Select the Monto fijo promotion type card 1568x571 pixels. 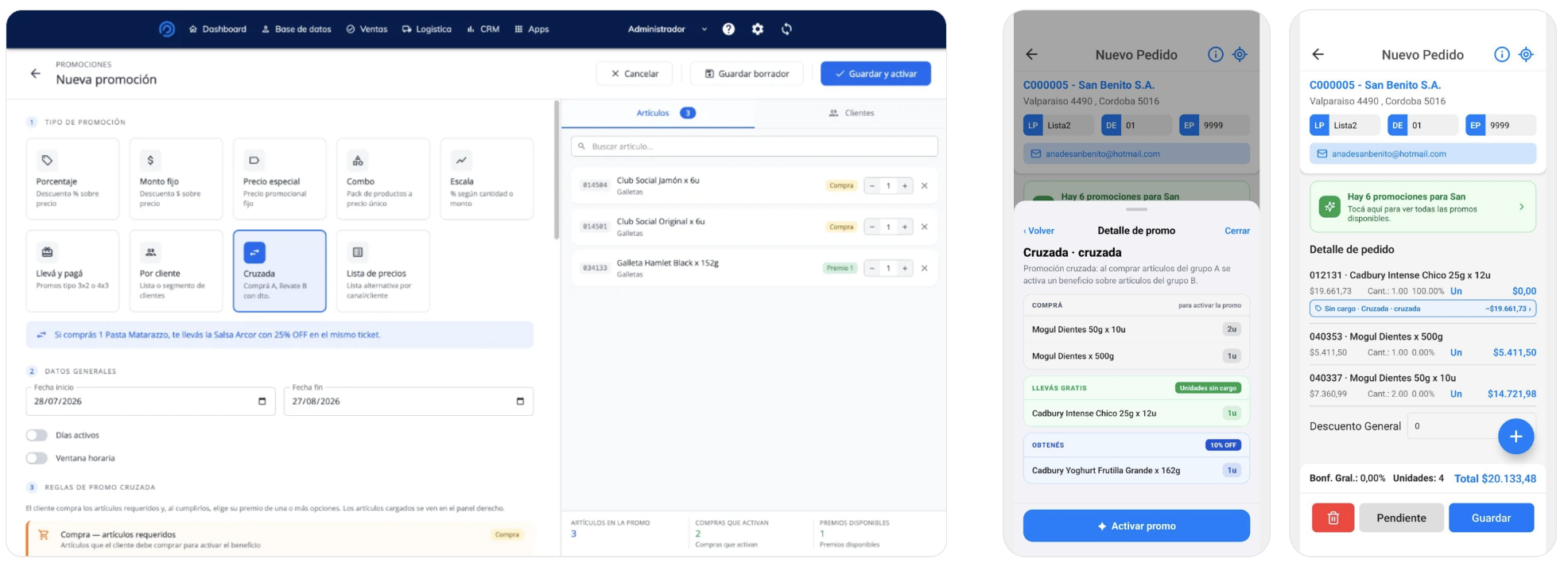[176, 179]
